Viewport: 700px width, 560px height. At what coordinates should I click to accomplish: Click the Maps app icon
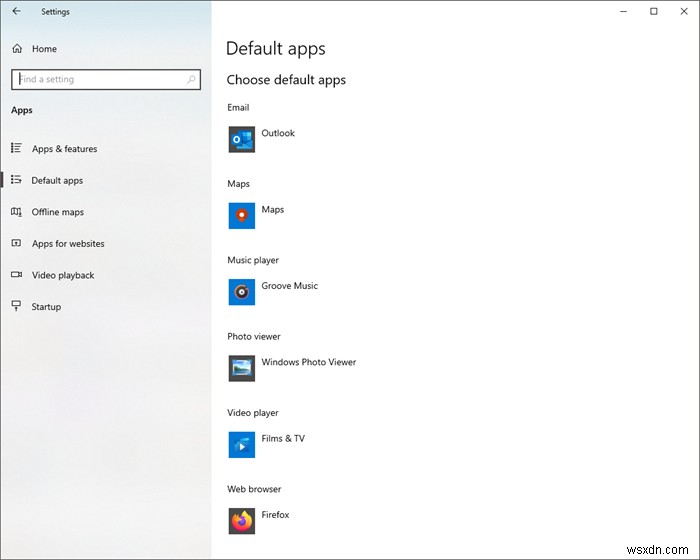click(x=242, y=216)
